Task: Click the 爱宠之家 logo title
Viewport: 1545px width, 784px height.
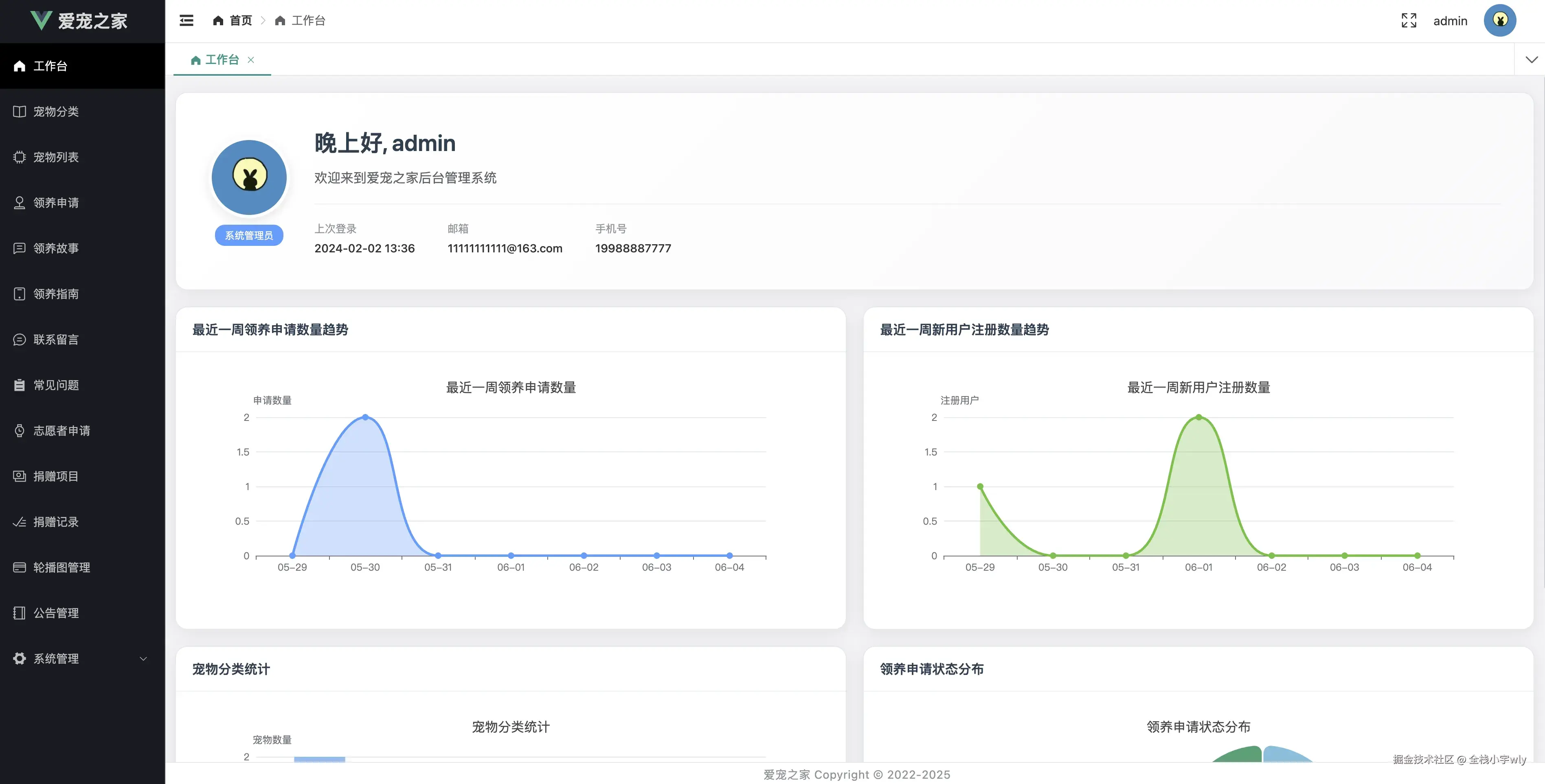Action: 92,21
